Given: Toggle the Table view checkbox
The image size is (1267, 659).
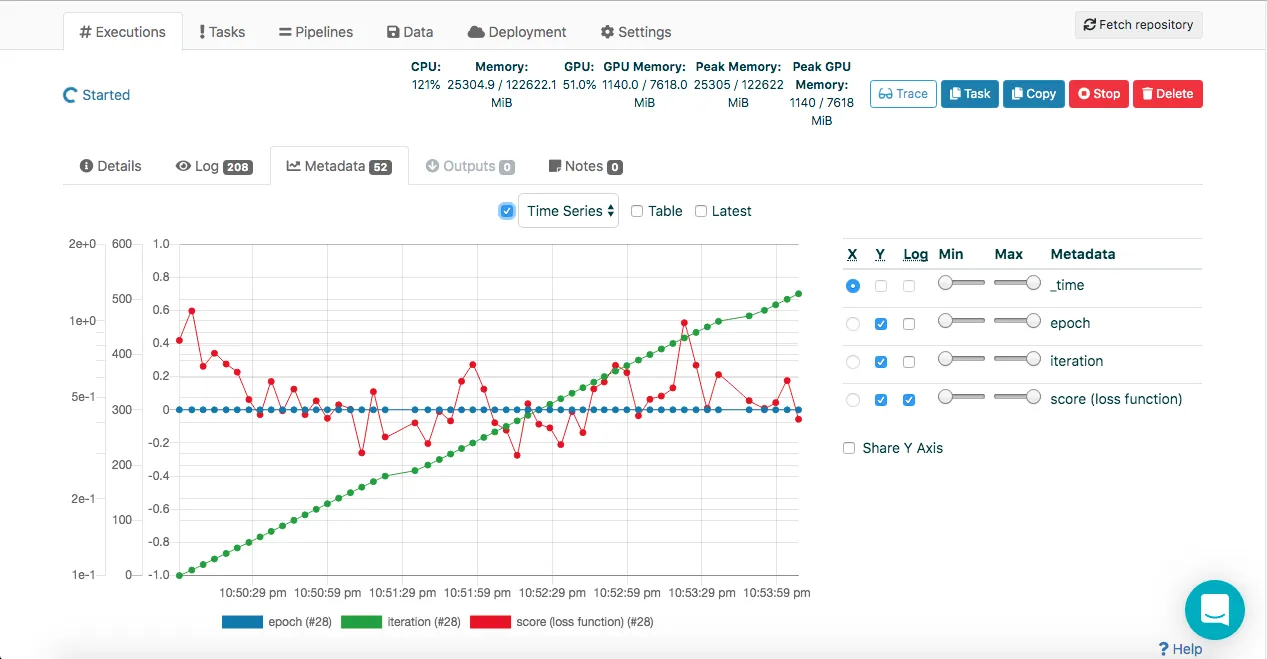Looking at the screenshot, I should 637,211.
